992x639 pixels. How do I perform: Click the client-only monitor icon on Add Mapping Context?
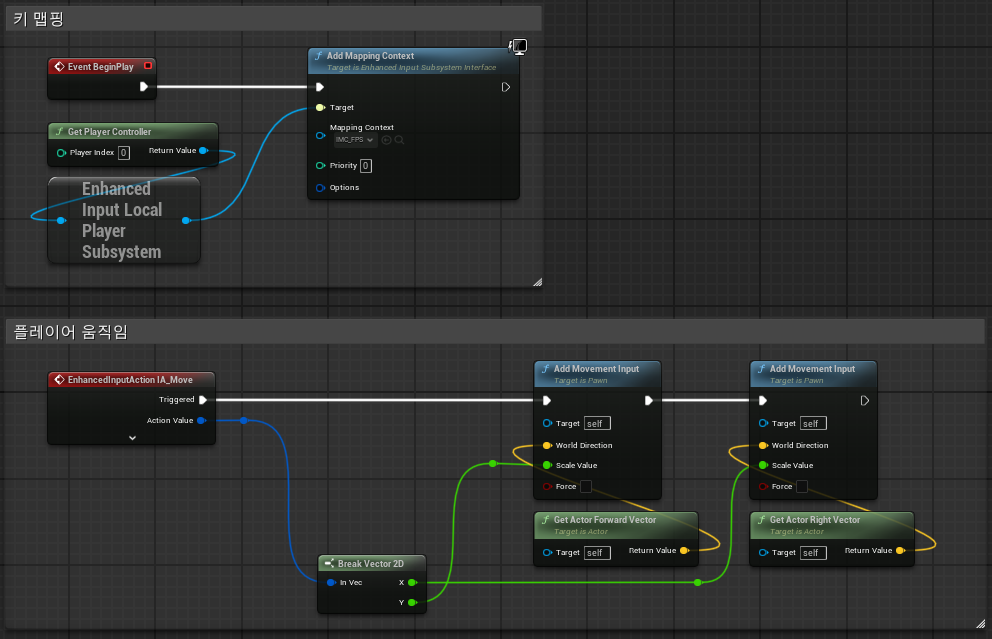point(518,46)
